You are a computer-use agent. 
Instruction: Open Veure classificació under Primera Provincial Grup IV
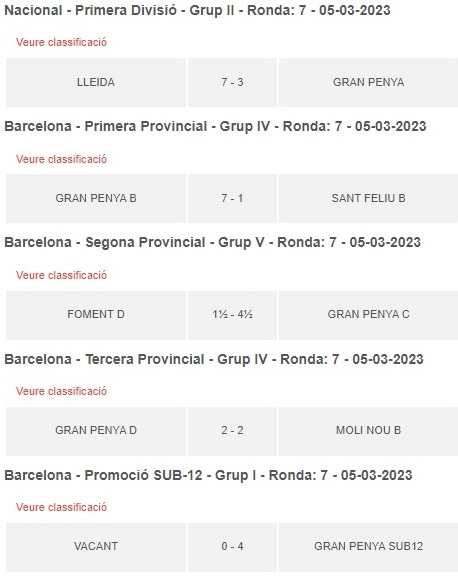[61, 159]
